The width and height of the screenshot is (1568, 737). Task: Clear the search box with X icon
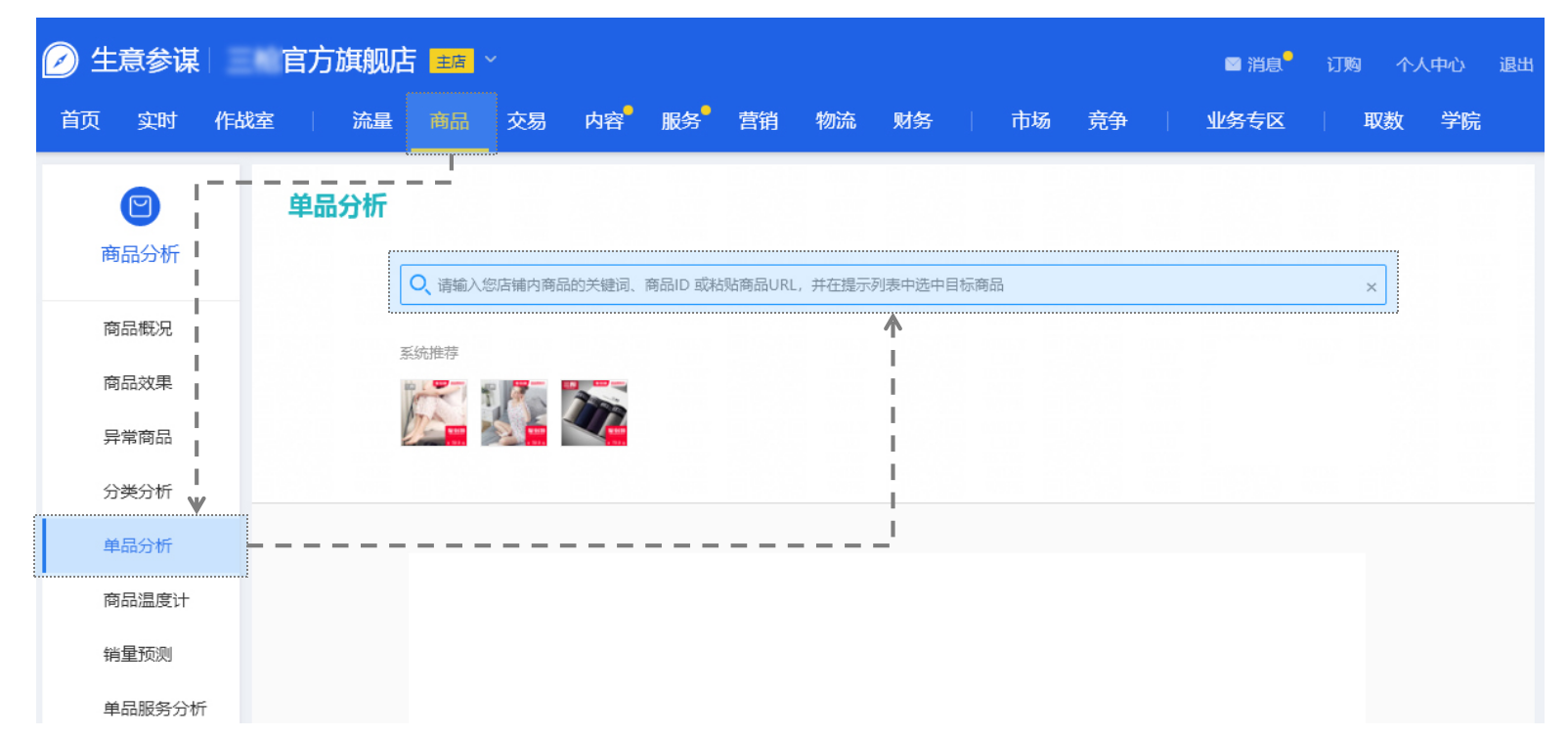1371,286
